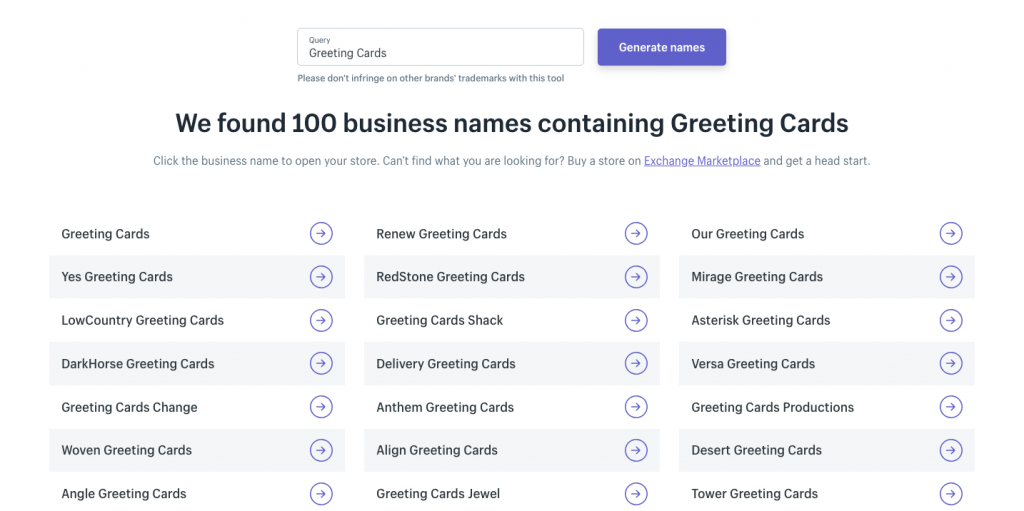Click arrow next to Delivery Greeting Cards
Image resolution: width=1024 pixels, height=511 pixels.
coord(636,364)
